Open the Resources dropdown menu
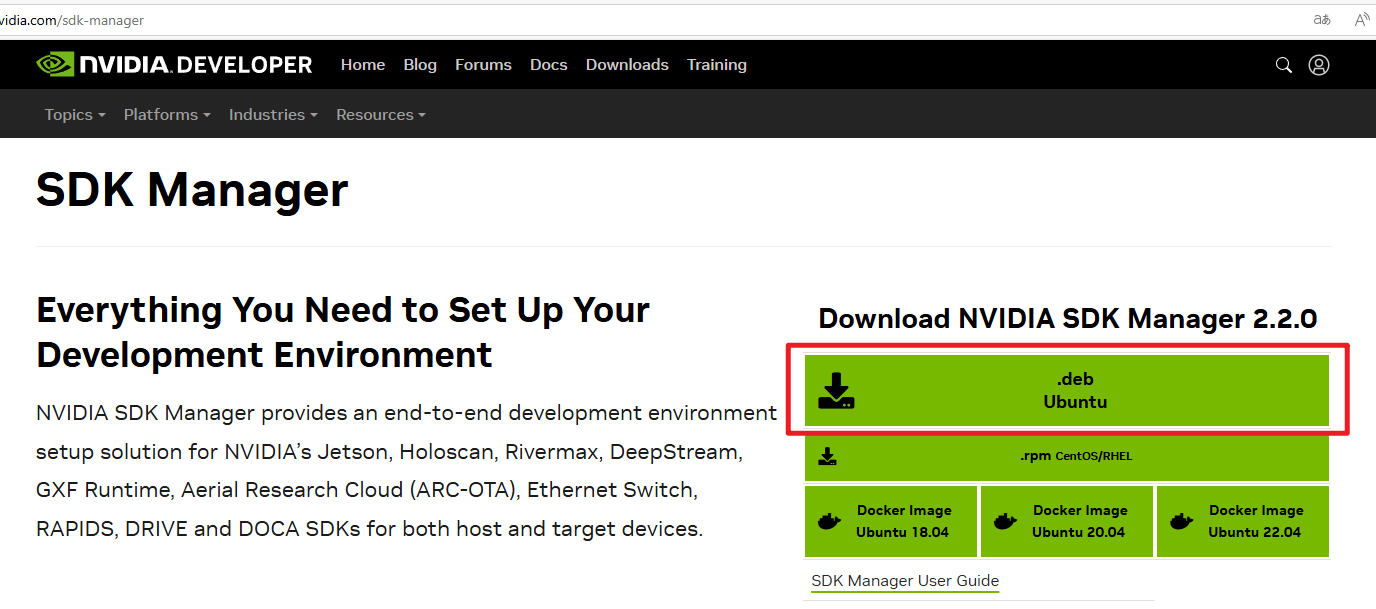This screenshot has width=1376, height=609. point(381,115)
